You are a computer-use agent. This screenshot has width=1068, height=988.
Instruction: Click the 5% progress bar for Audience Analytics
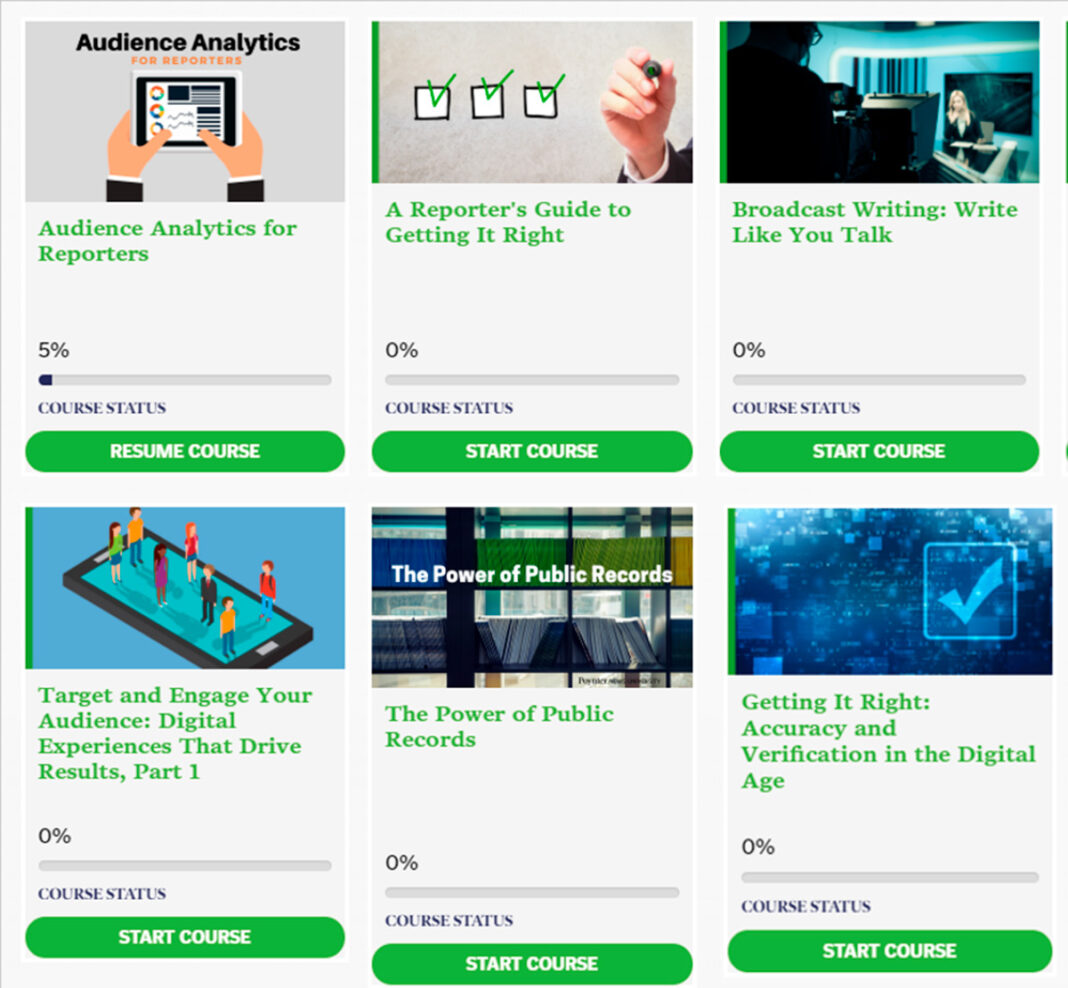[185, 380]
